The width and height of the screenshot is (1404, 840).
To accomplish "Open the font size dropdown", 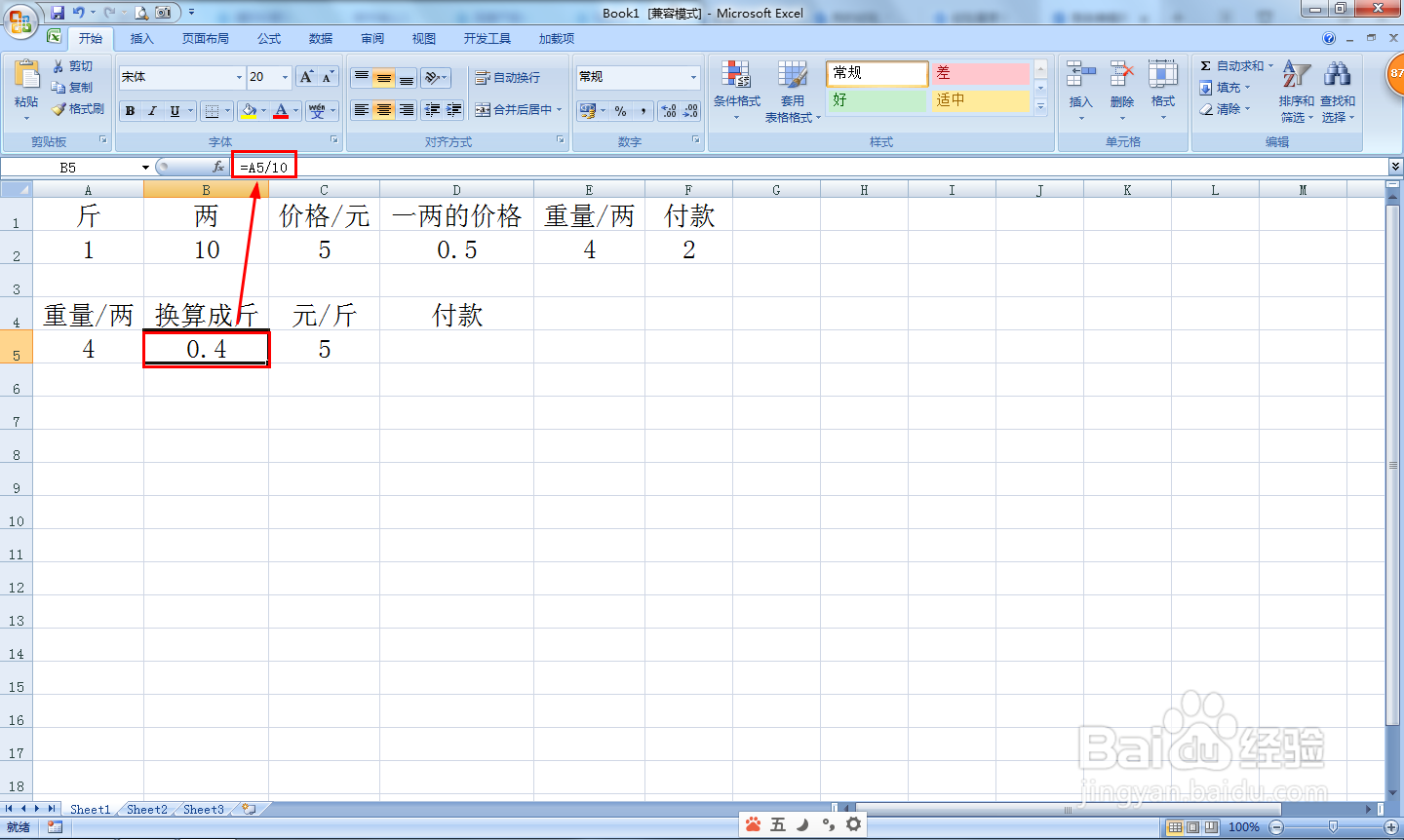I will point(286,77).
